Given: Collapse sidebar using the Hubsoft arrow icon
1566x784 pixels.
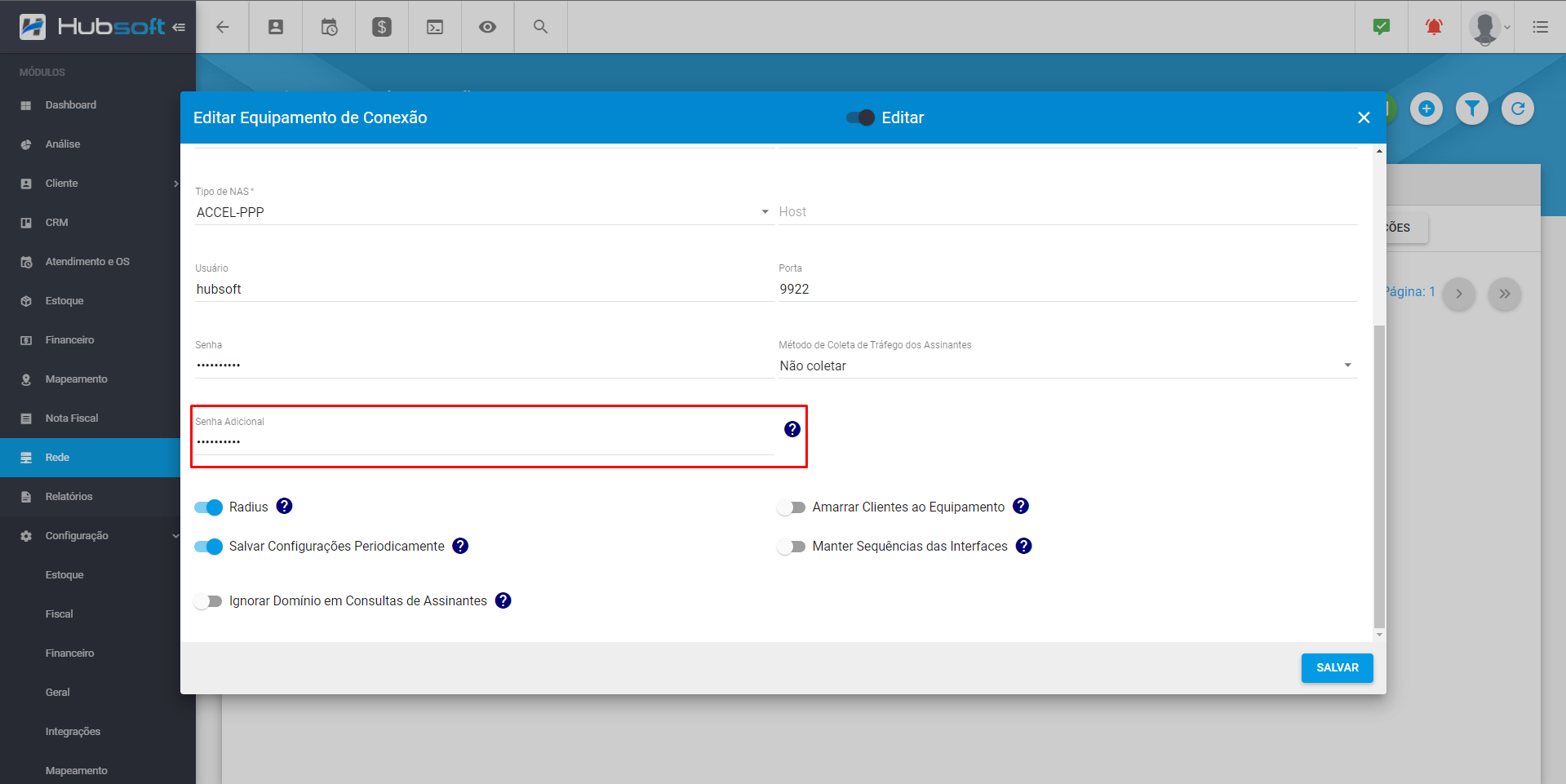Looking at the screenshot, I should click(x=179, y=27).
